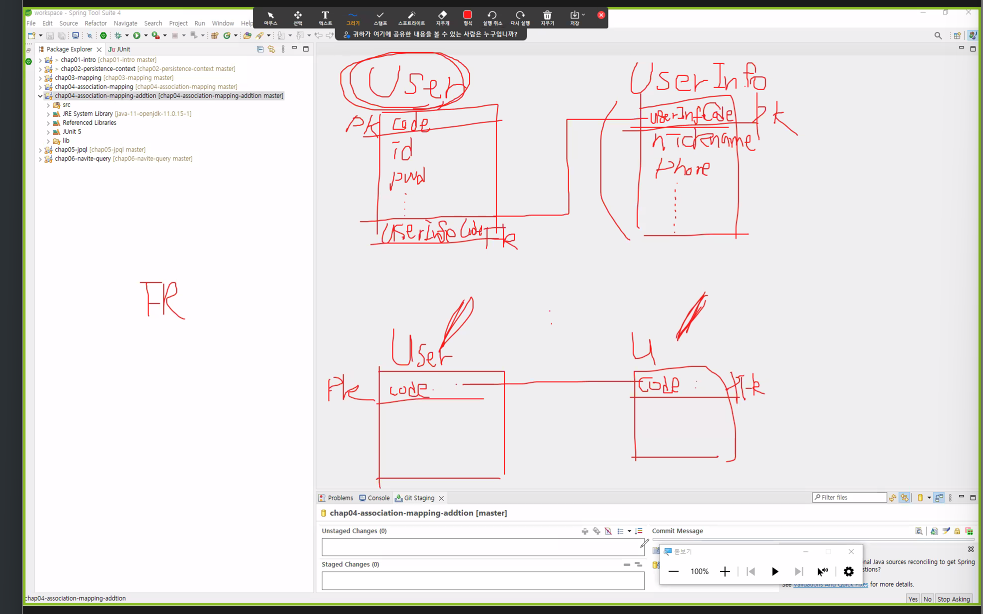Open Package Explorer view menu
Screen dimensions: 999x614
[x=282, y=49]
